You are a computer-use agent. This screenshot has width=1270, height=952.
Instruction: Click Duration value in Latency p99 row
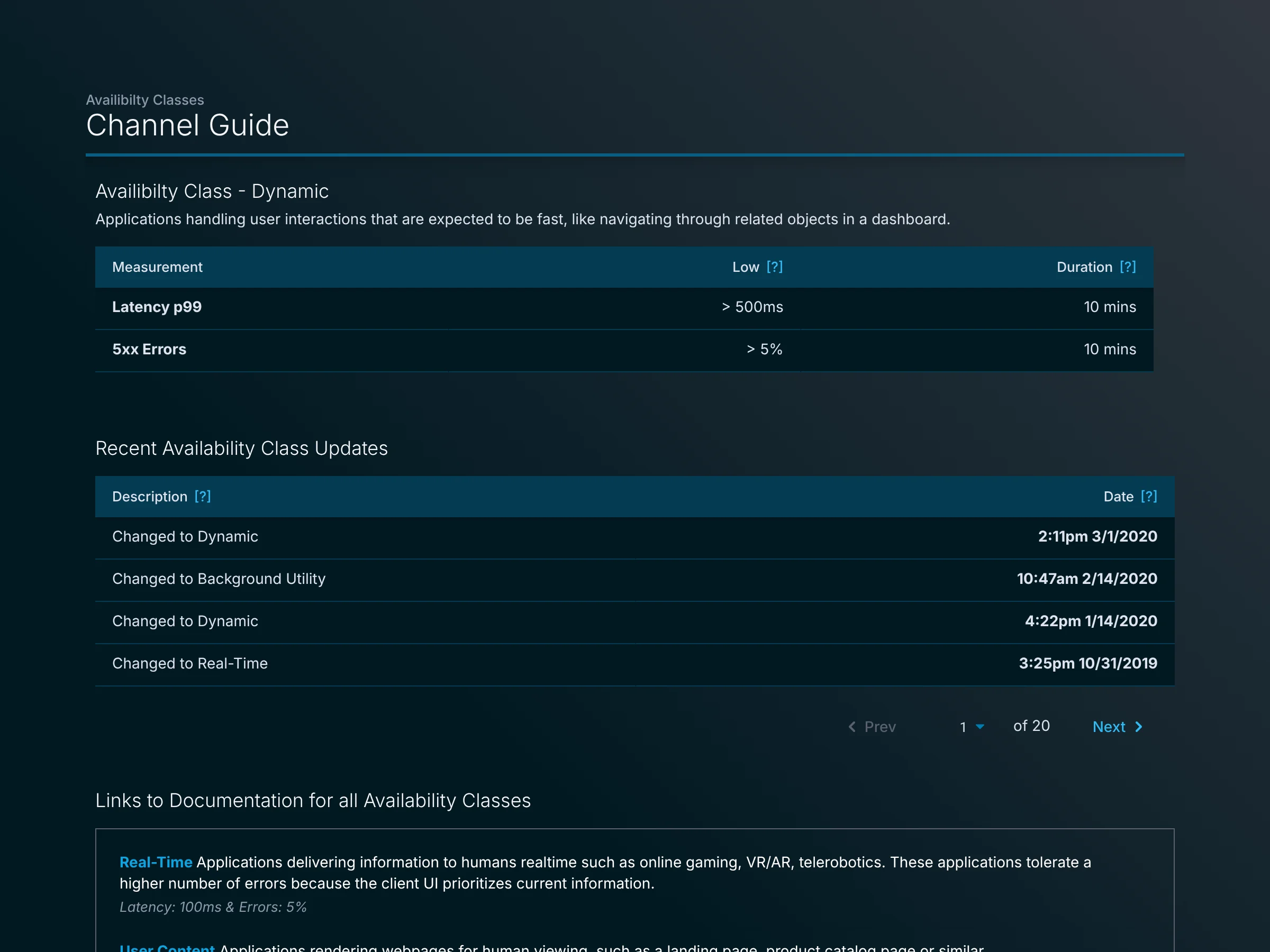(1110, 307)
